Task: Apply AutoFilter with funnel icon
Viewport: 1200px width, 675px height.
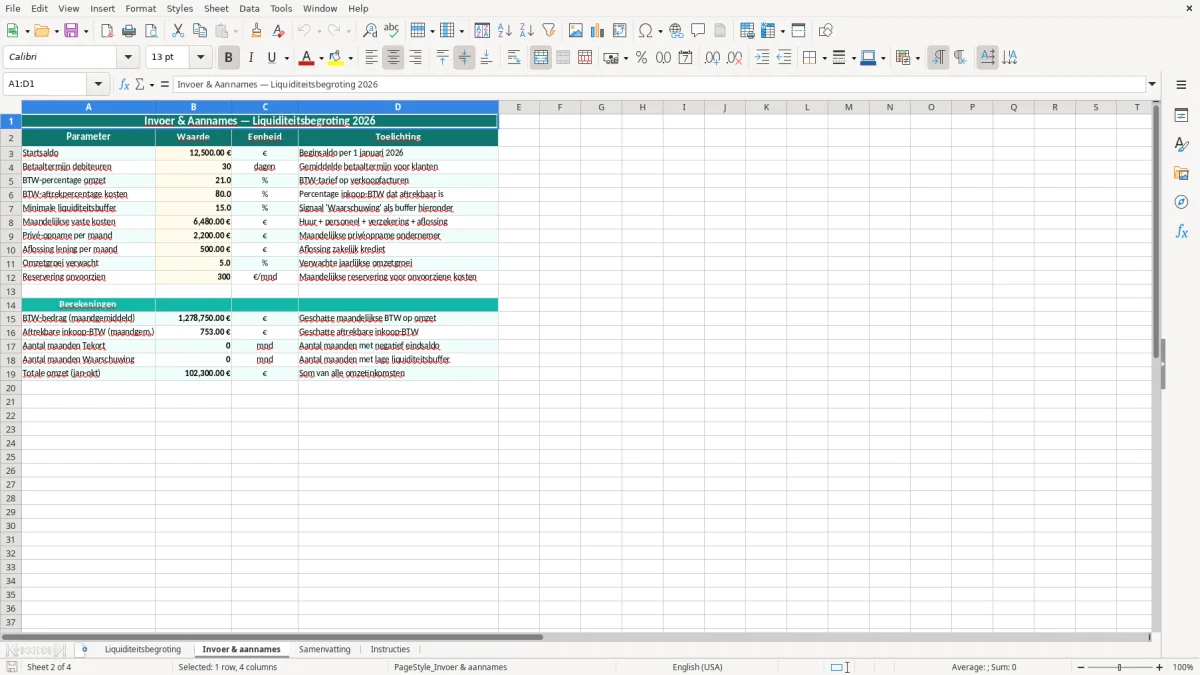Action: 549,31
